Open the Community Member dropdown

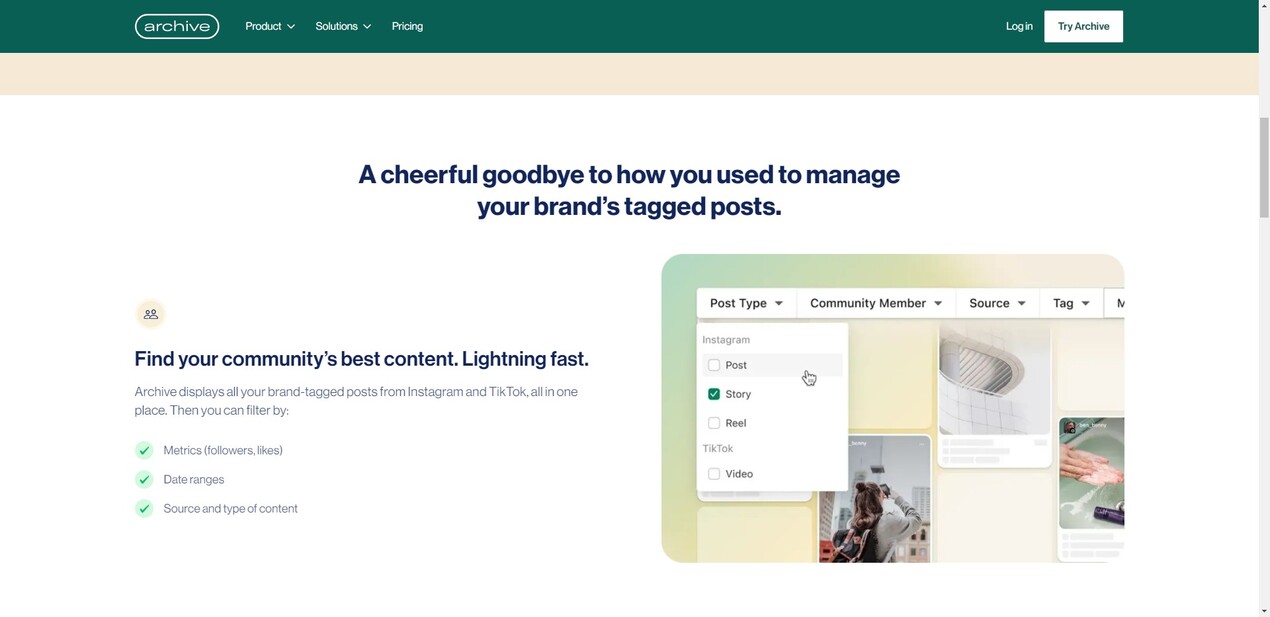click(x=875, y=303)
